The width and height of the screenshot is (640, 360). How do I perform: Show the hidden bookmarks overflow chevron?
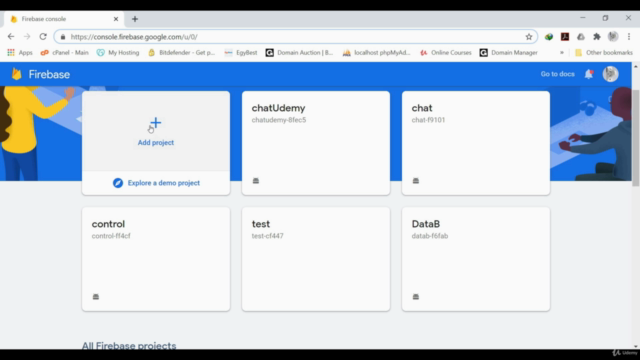[562, 53]
